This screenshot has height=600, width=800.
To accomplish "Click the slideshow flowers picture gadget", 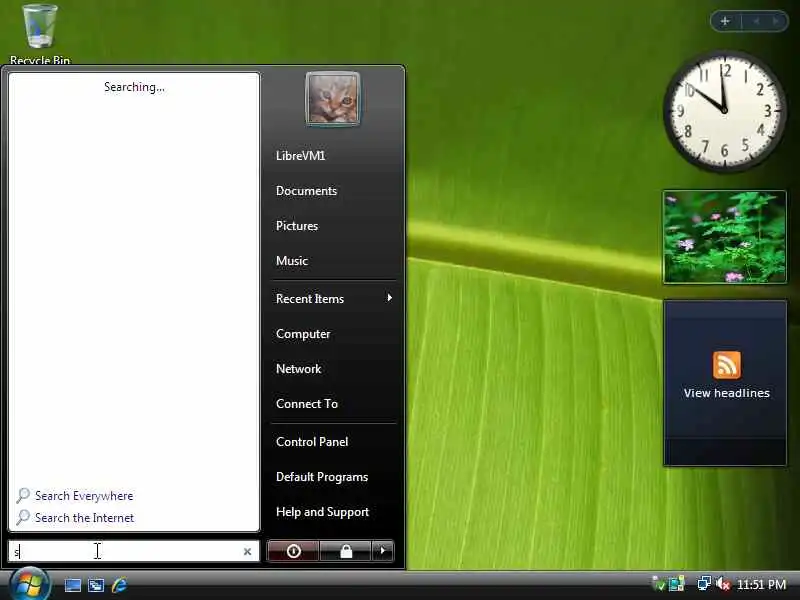I will tap(724, 237).
